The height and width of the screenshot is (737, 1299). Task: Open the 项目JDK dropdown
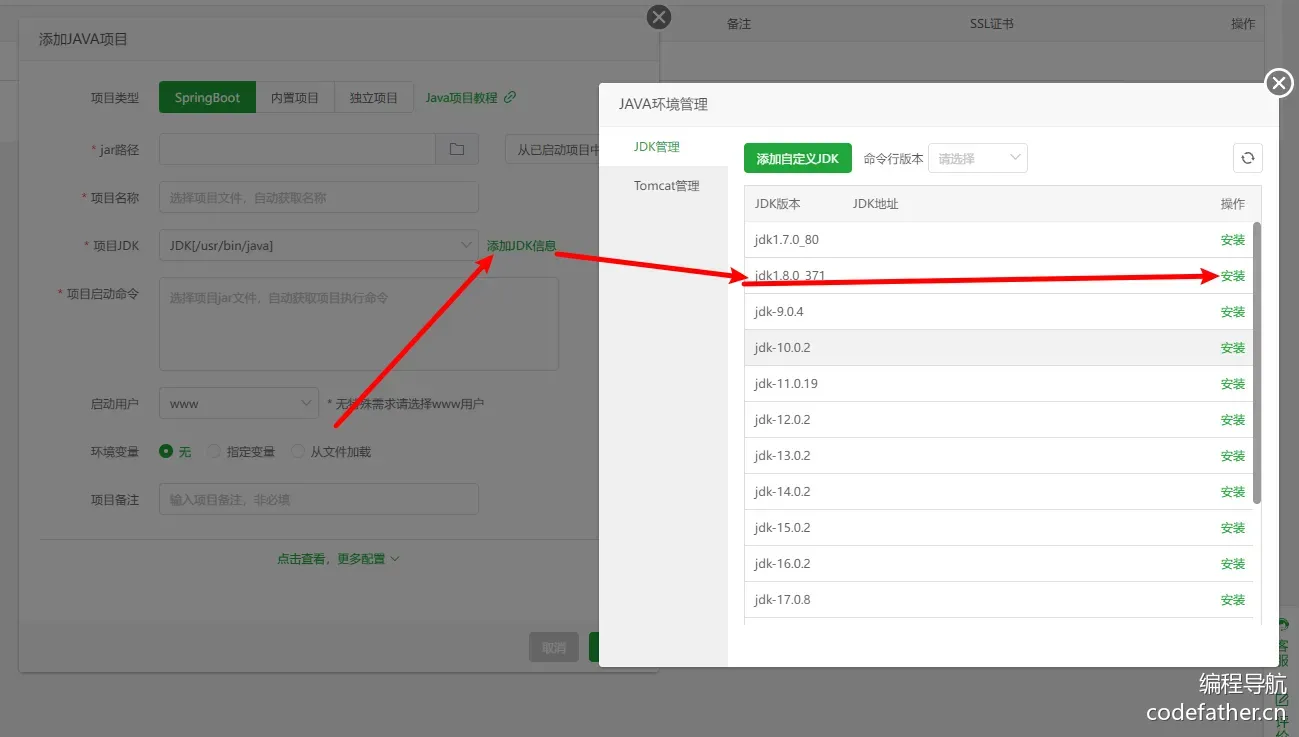[x=318, y=246]
